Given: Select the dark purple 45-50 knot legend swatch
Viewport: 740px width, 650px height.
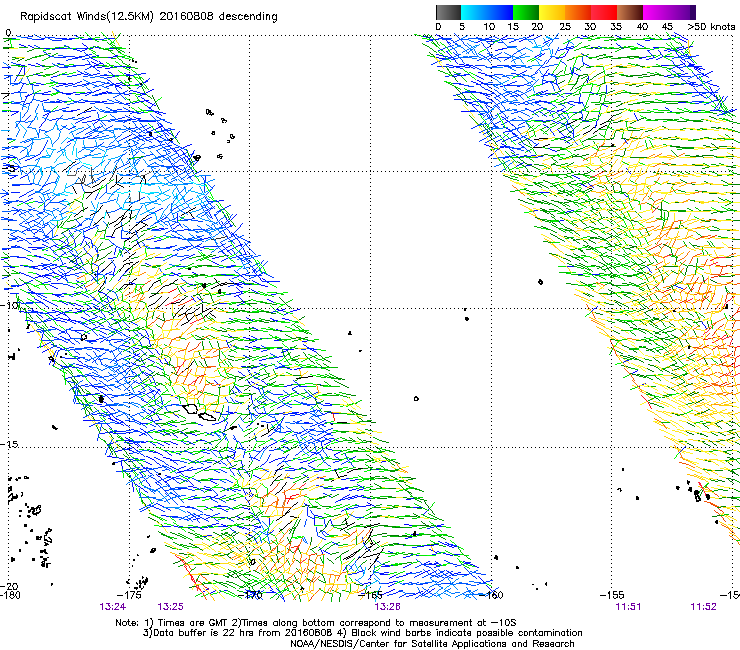Looking at the screenshot, I should (682, 12).
